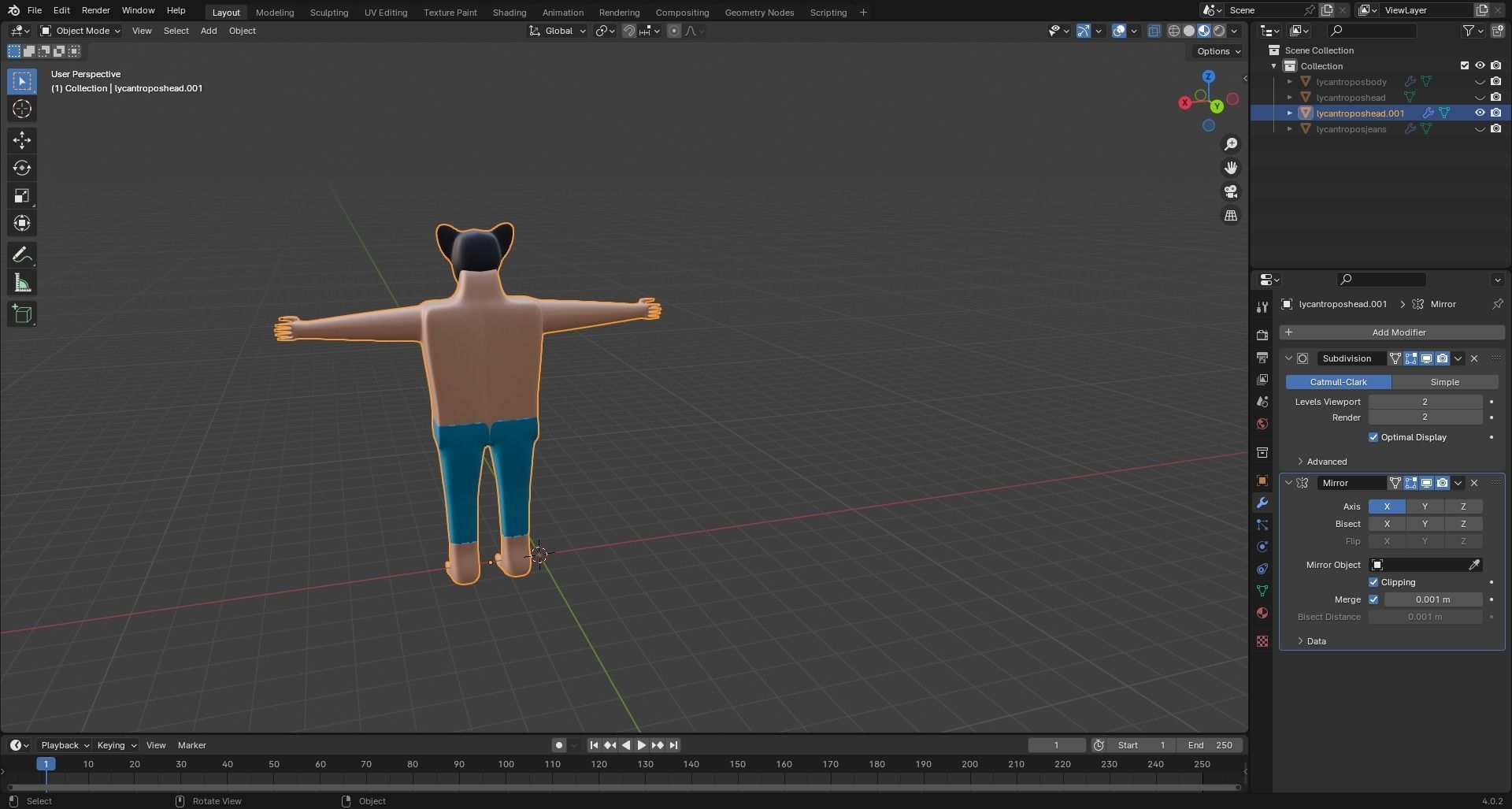Select the Cursor tool in the toolbar
The height and width of the screenshot is (809, 1512).
[x=22, y=109]
